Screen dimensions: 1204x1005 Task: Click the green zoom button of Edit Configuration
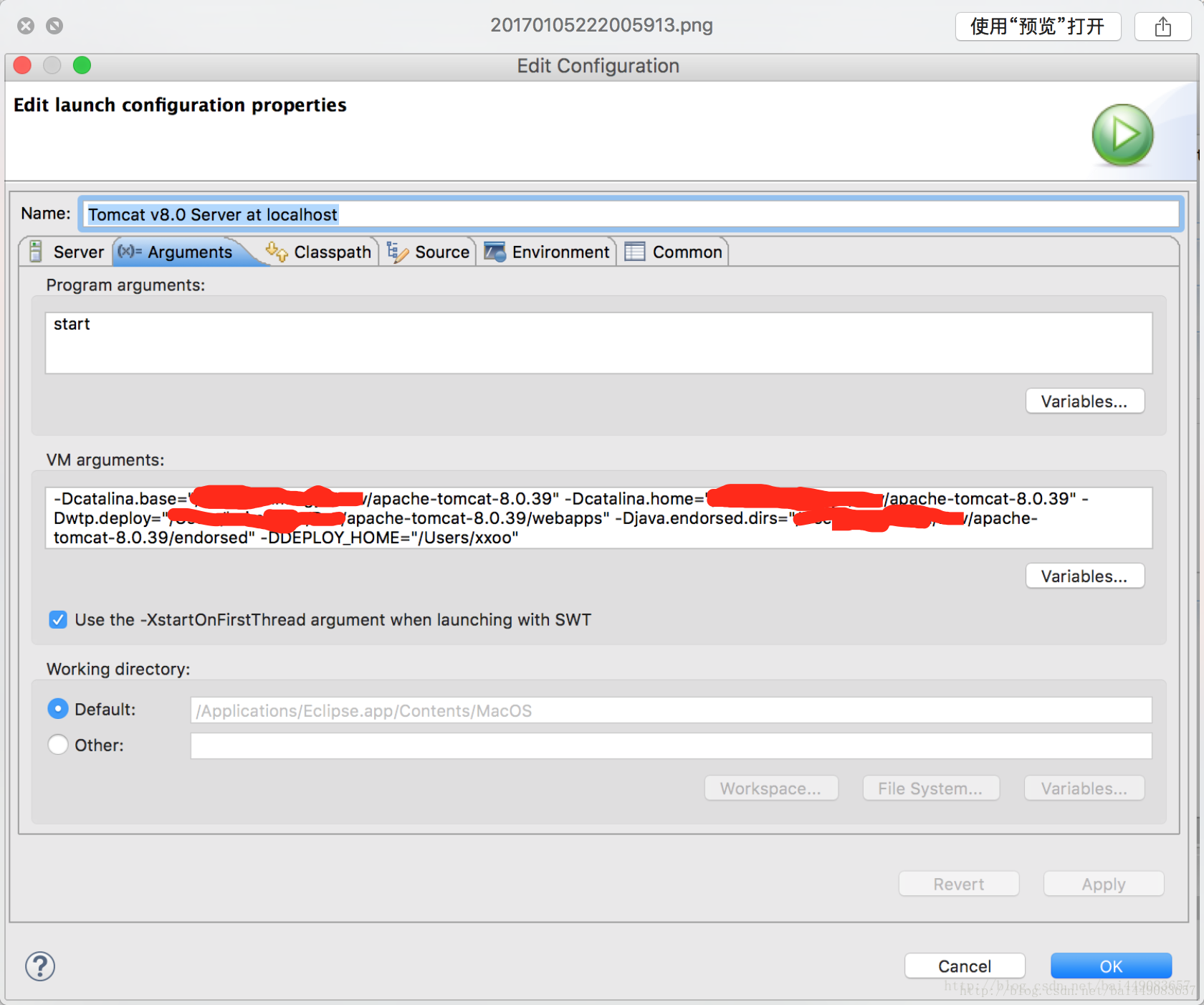82,65
